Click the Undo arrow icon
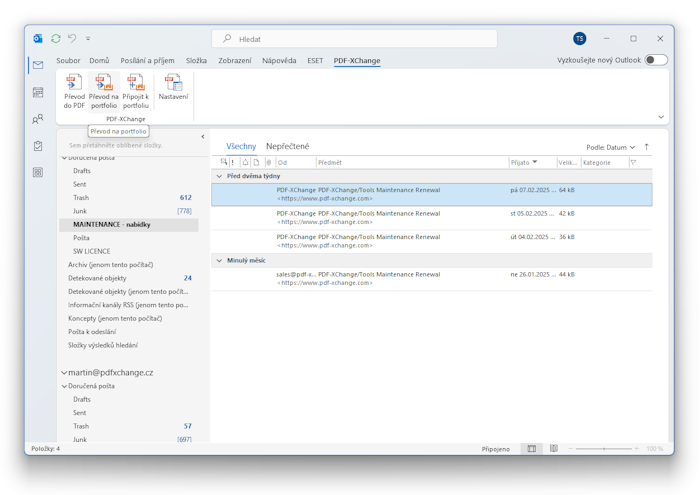Viewport: 700px width, 495px height. [72, 38]
